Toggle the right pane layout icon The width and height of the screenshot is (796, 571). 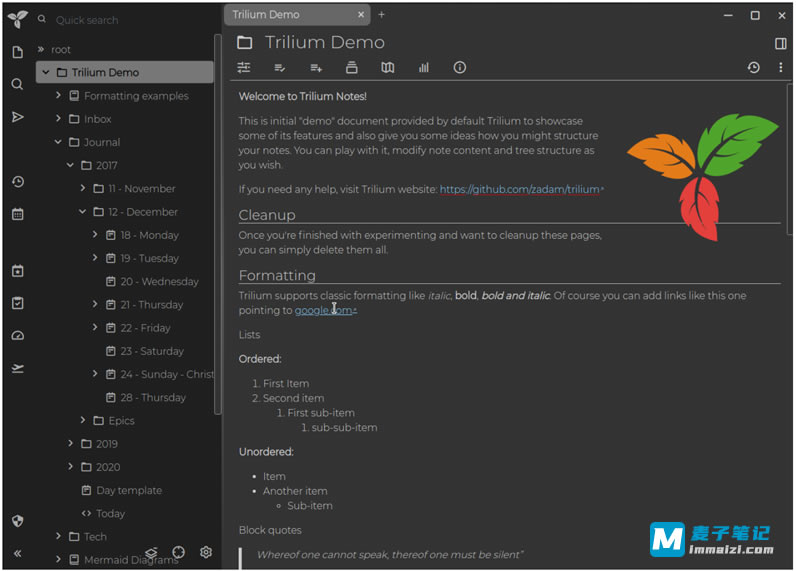(x=781, y=44)
